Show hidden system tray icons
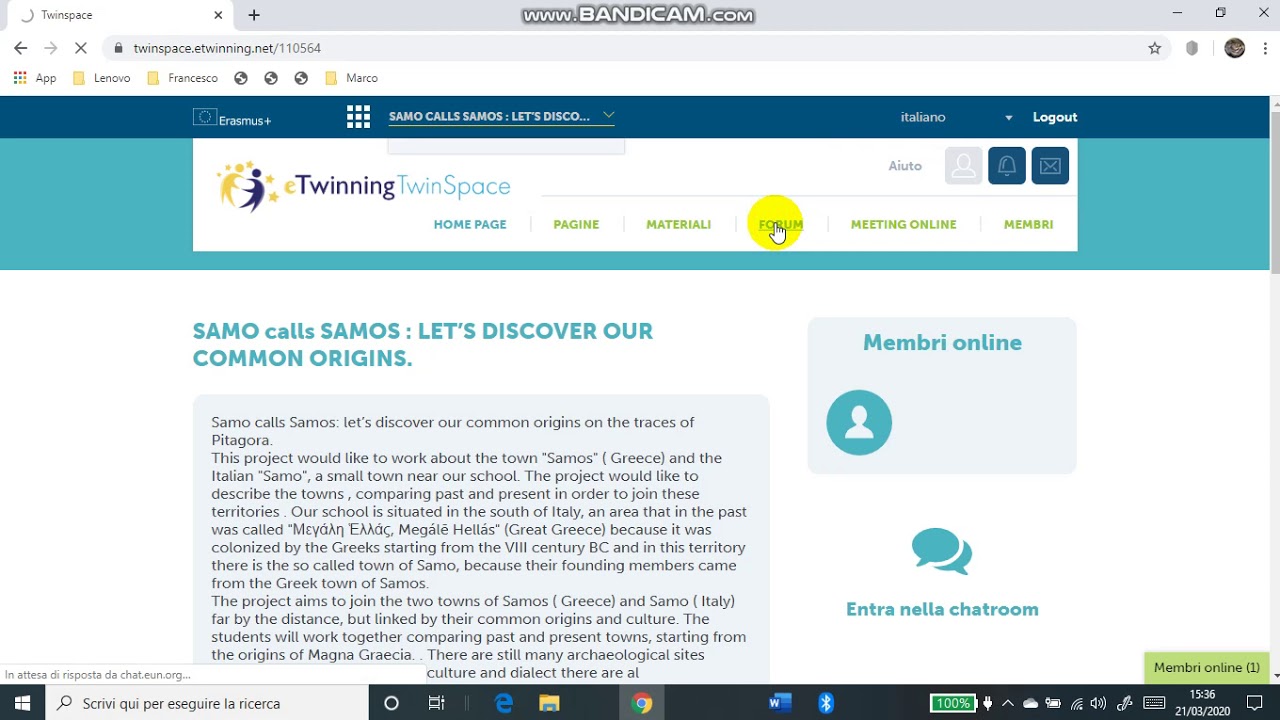 (1008, 703)
